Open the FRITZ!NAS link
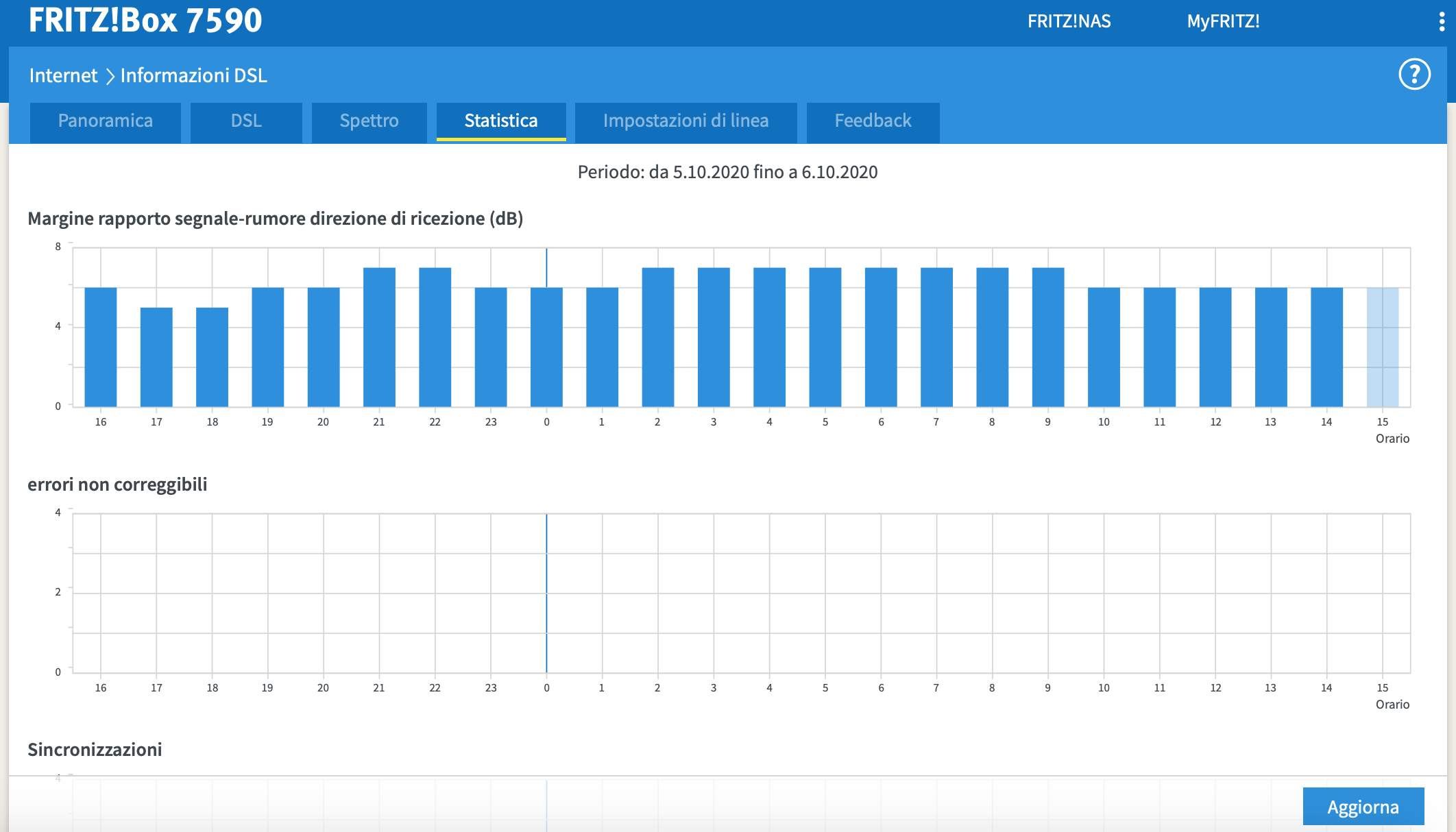Screen dimensions: 1456x832 (x=1069, y=21)
